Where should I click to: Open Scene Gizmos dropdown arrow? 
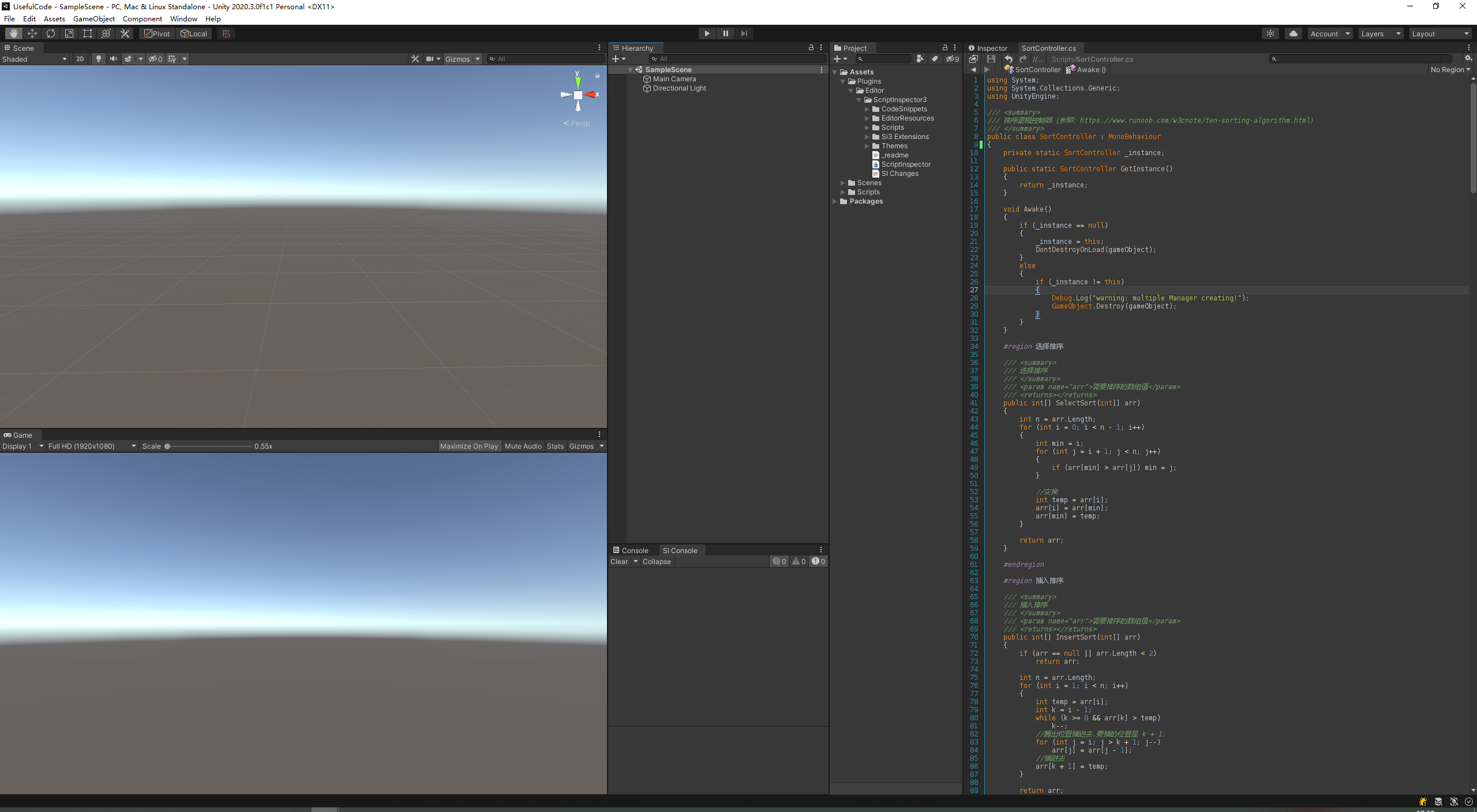[x=478, y=59]
